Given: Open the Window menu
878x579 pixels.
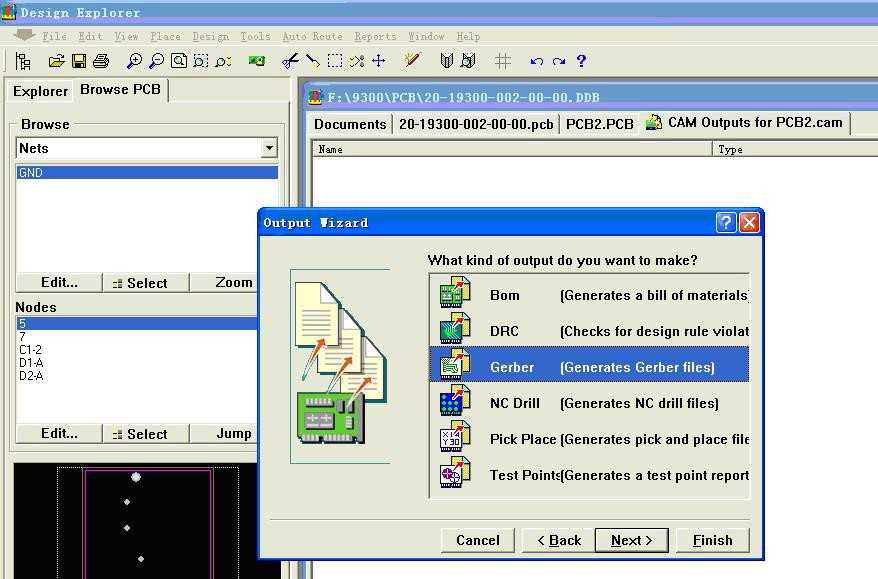Looking at the screenshot, I should 426,36.
